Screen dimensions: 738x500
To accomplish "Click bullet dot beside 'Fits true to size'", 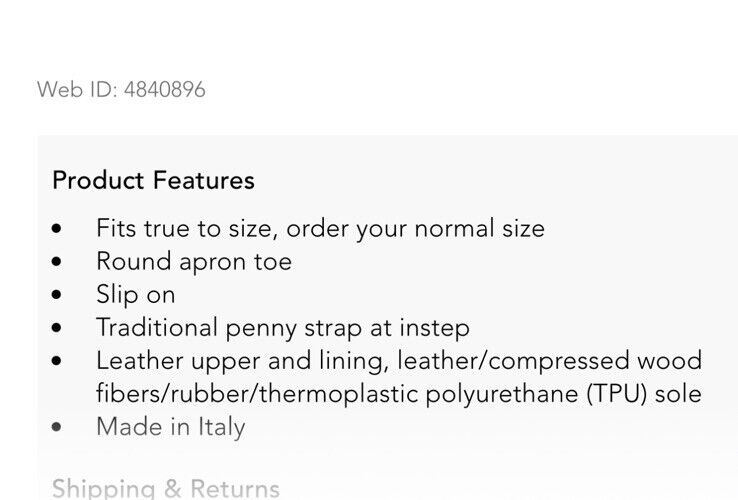I will (56, 229).
